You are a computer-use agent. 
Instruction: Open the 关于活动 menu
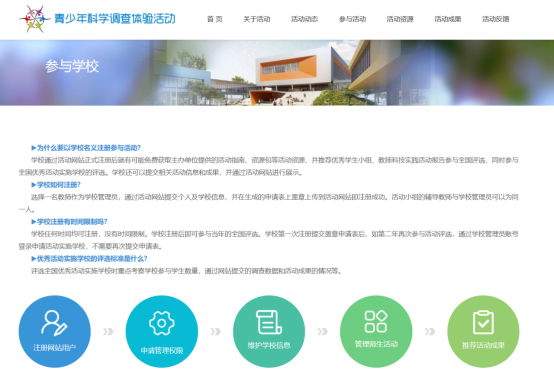click(257, 19)
